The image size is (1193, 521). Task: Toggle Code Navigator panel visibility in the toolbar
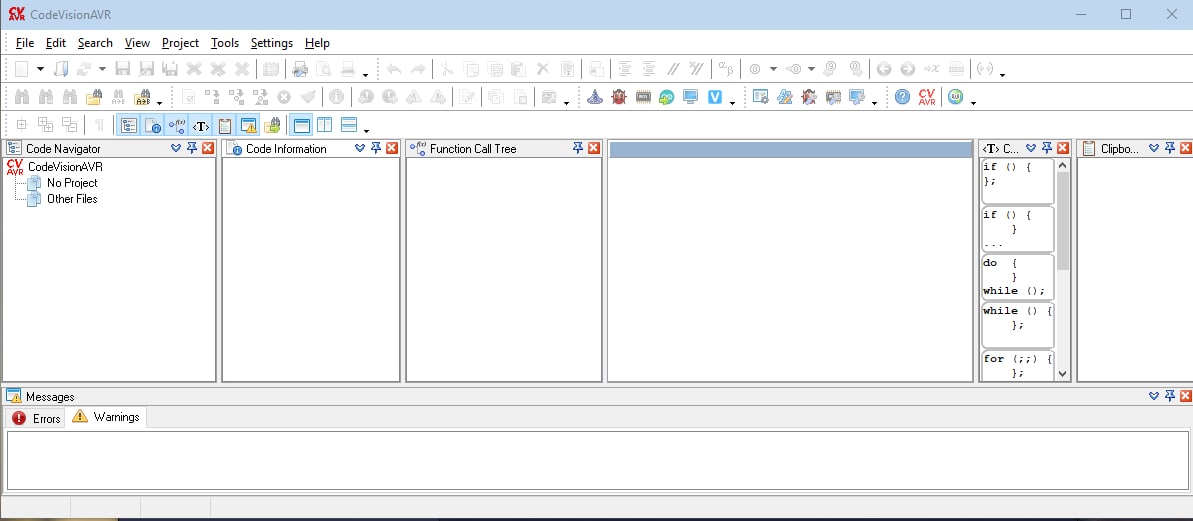tap(129, 125)
